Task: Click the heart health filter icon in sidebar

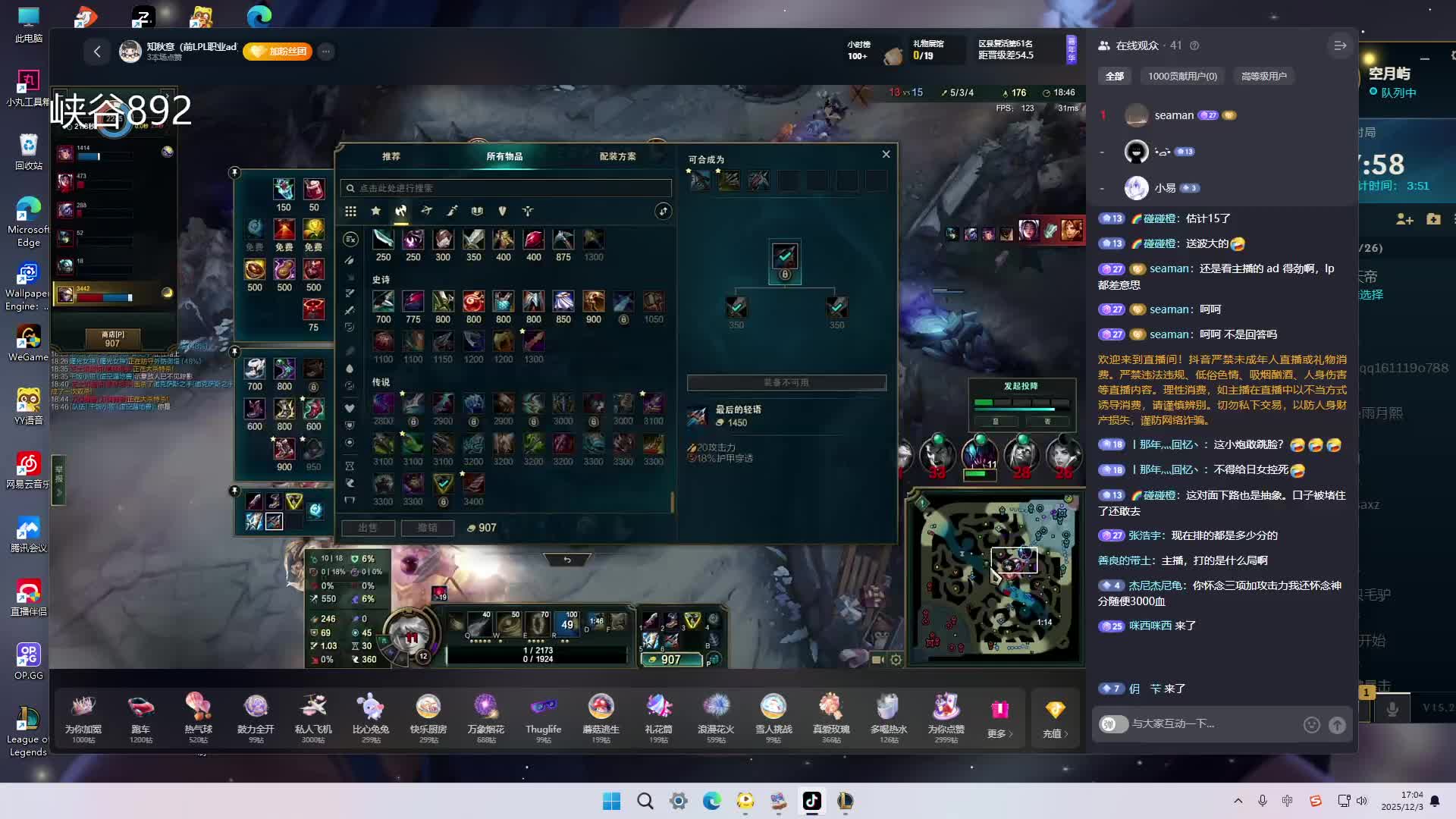Action: [x=350, y=408]
